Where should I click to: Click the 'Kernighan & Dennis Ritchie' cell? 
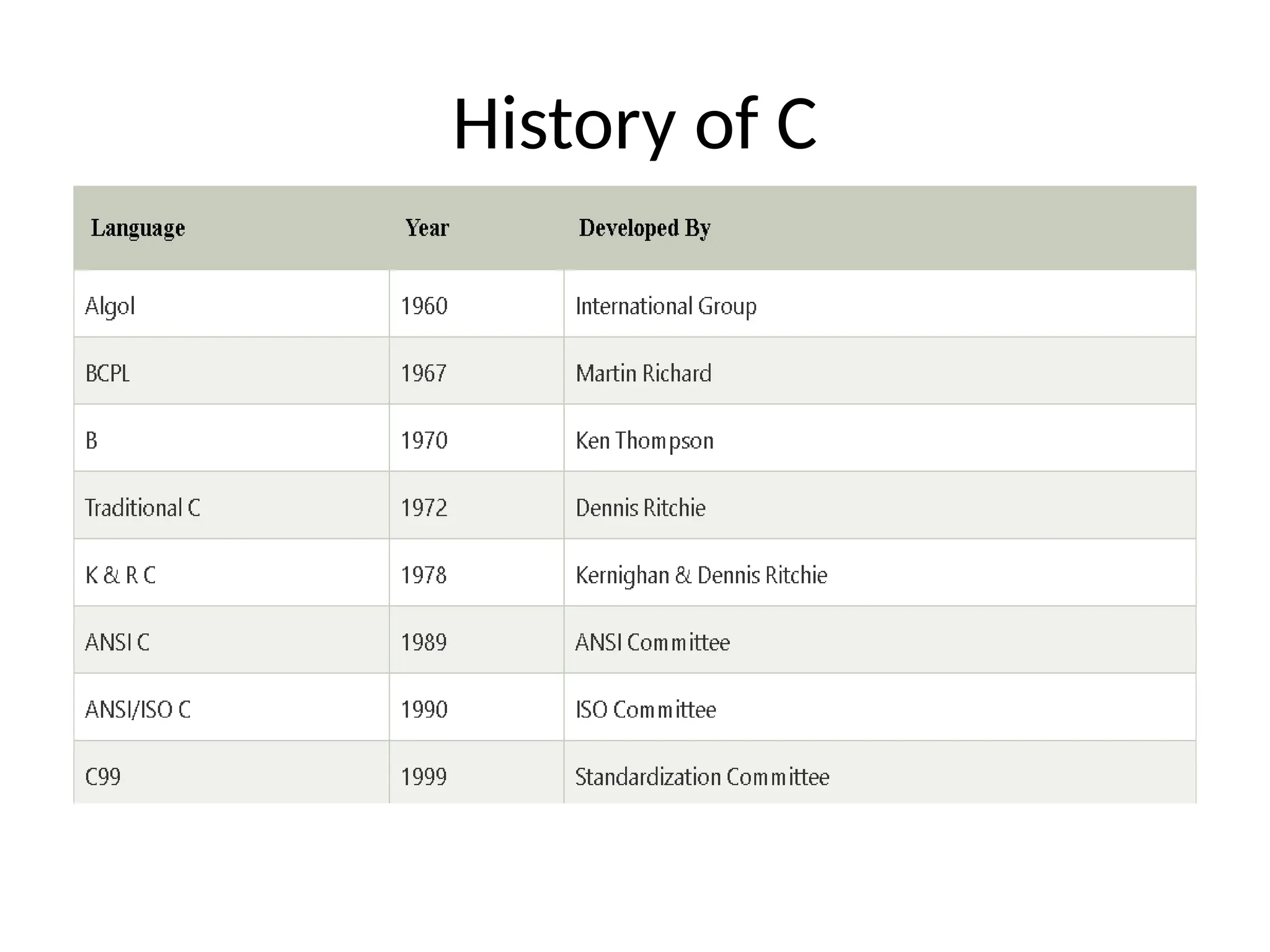click(701, 575)
